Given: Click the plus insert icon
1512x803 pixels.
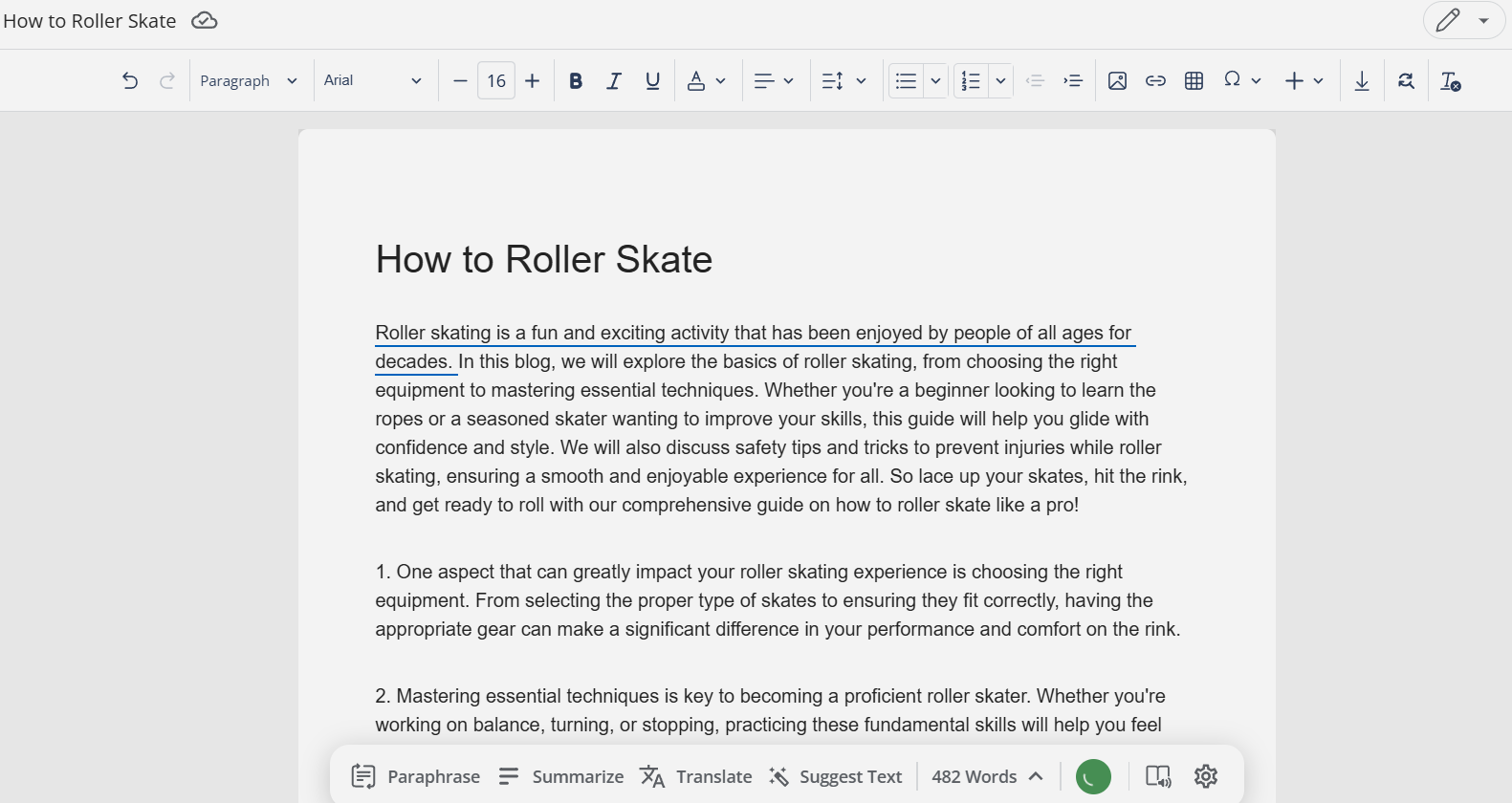Looking at the screenshot, I should click(1294, 81).
